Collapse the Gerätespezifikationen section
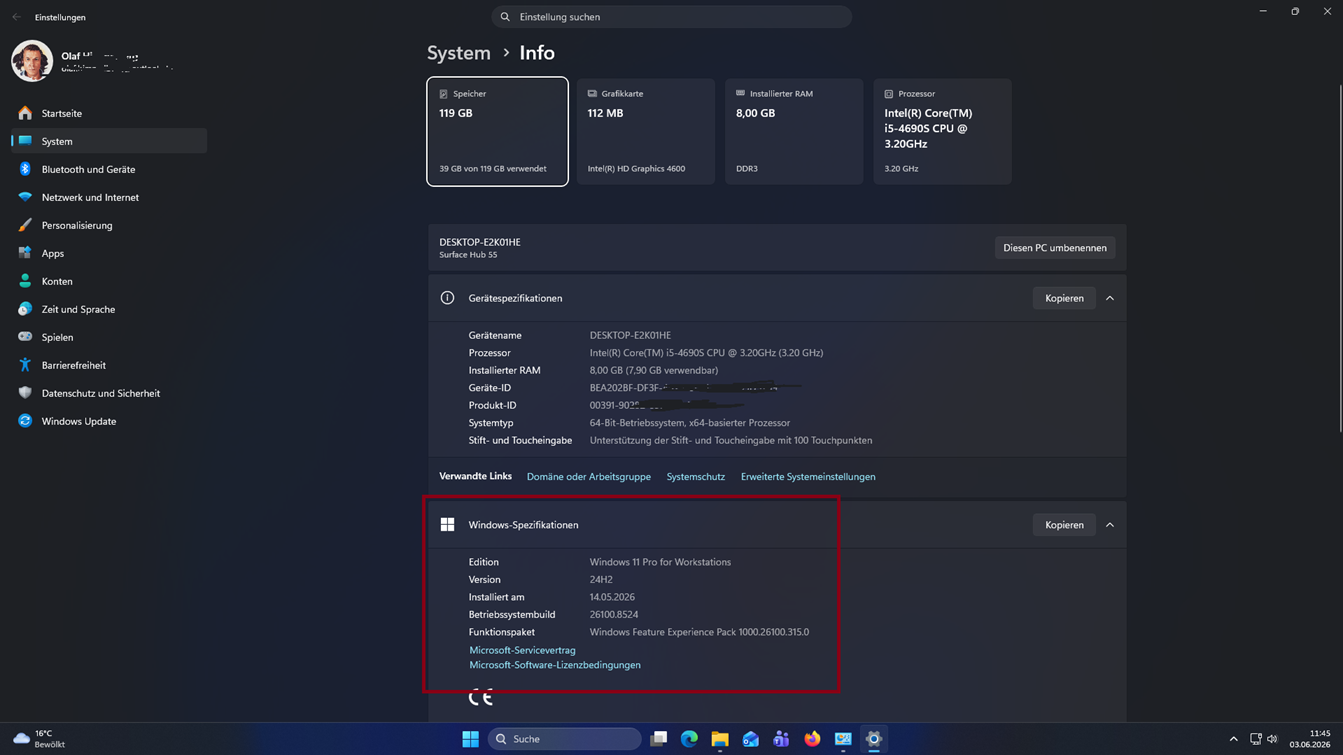This screenshot has width=1343, height=755. [1110, 298]
